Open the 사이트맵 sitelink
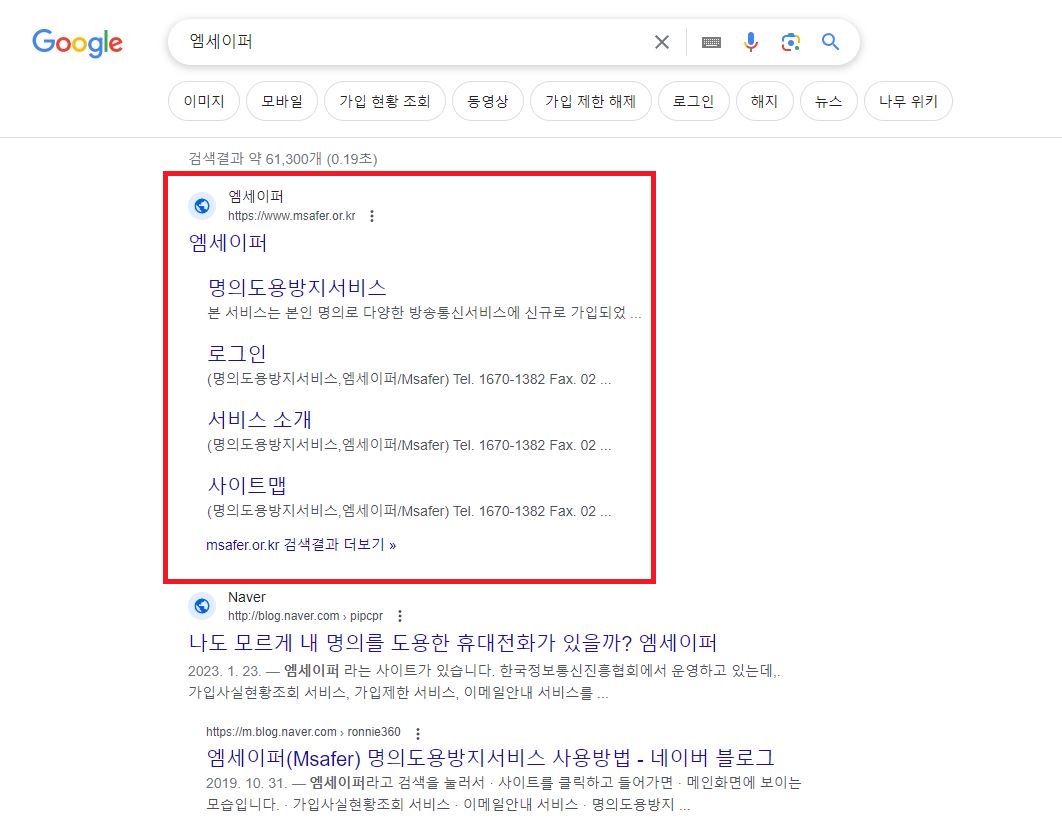Screen dimensions: 1062x833 coord(247,485)
